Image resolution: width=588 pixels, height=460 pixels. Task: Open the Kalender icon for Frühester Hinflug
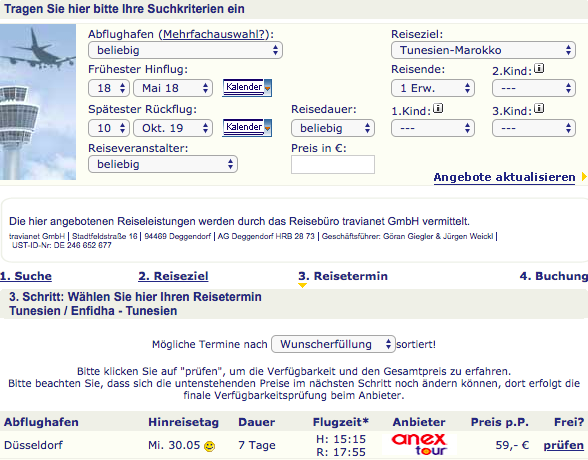(247, 88)
